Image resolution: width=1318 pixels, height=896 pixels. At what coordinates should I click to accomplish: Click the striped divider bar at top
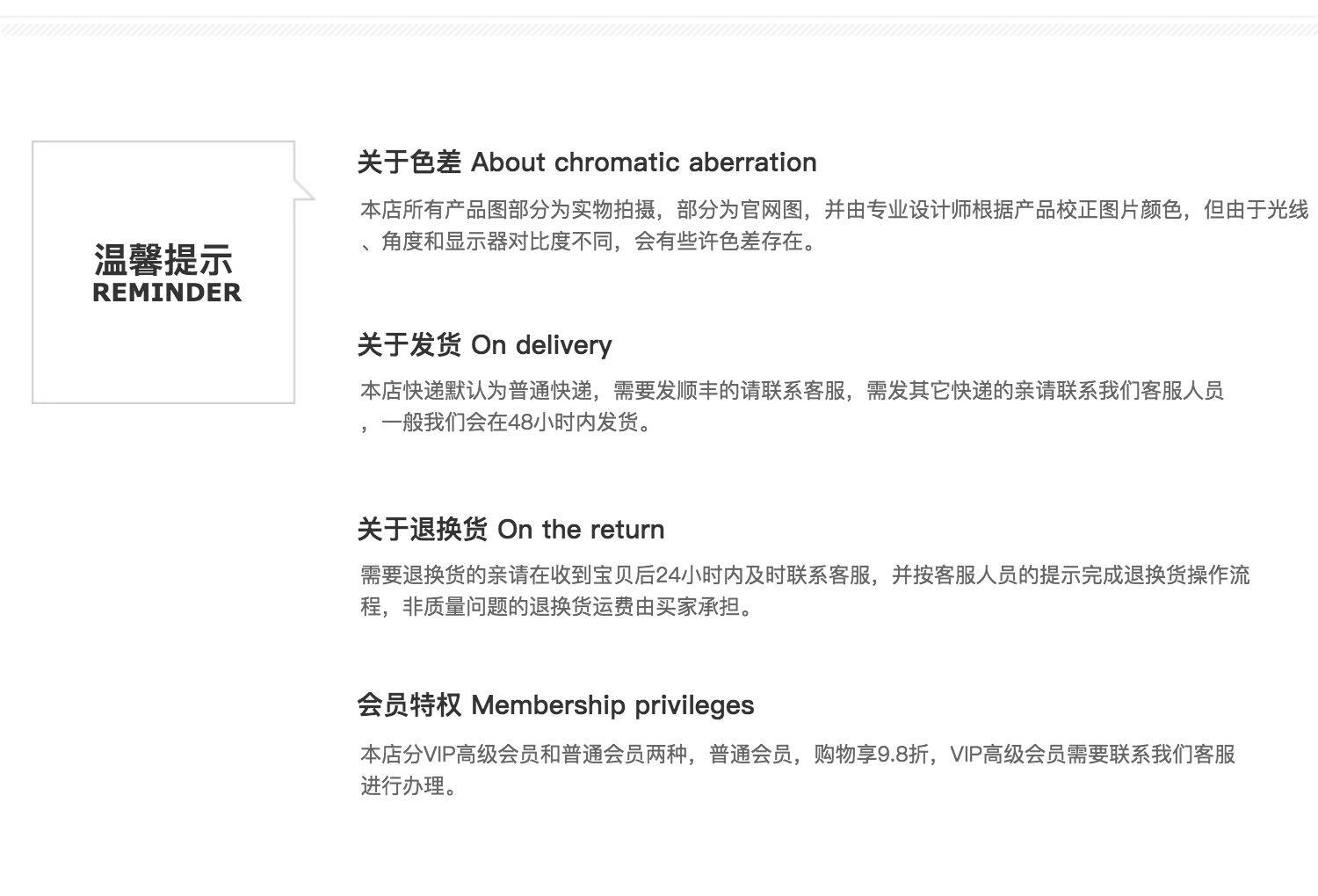(x=659, y=31)
